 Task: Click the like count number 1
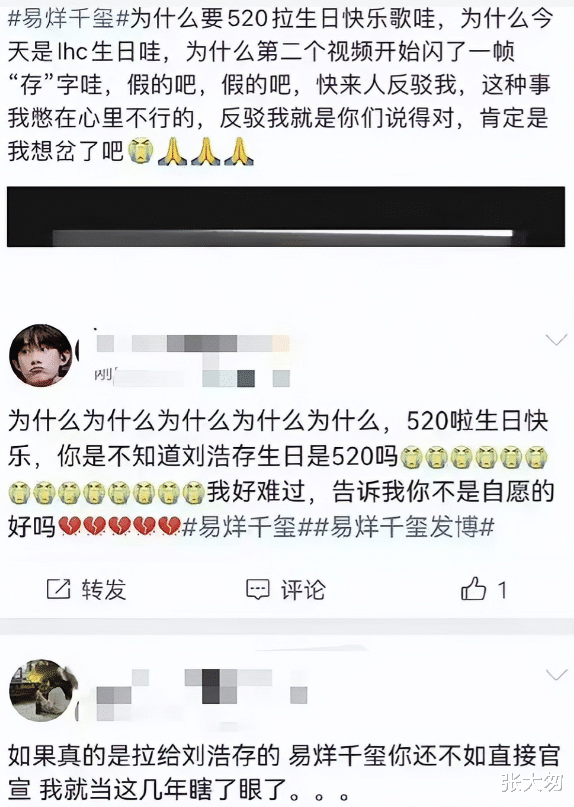click(502, 589)
